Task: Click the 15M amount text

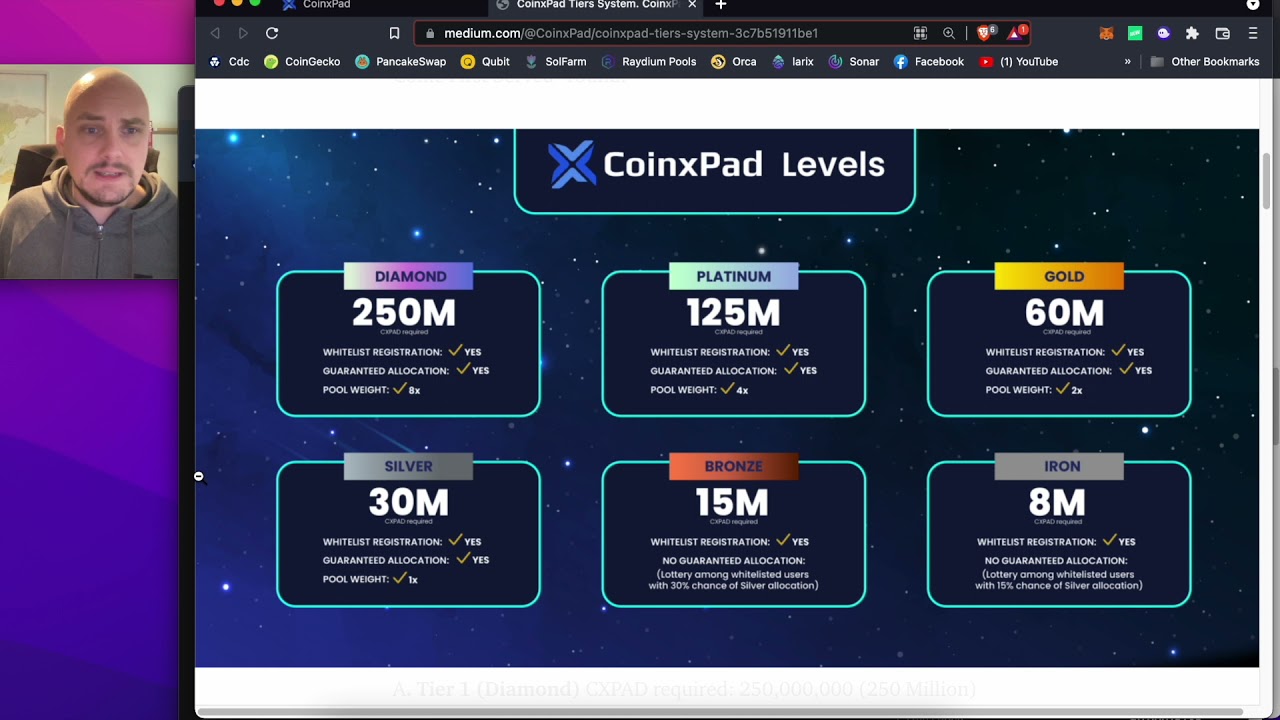Action: click(733, 502)
